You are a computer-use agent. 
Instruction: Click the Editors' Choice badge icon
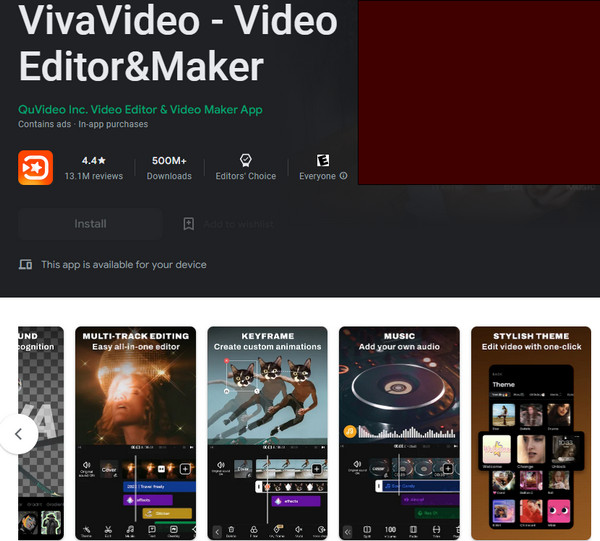[246, 160]
